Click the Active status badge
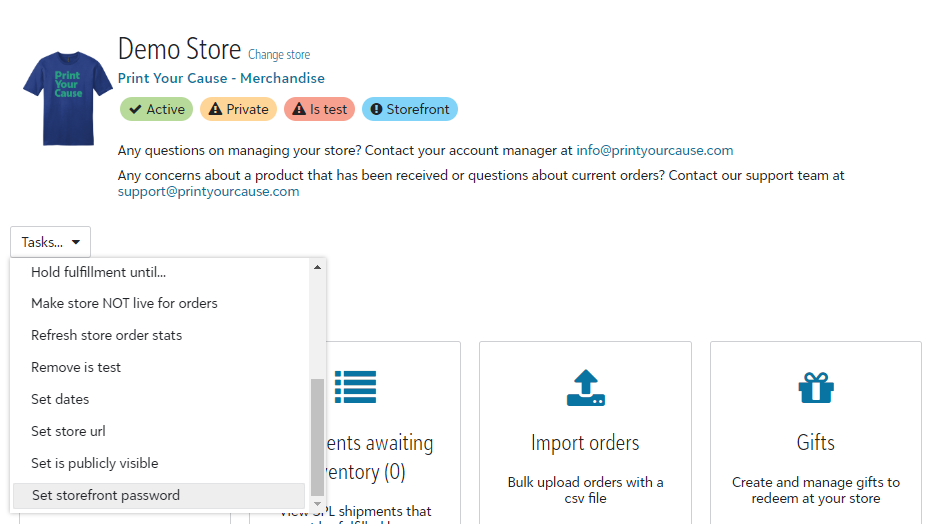 pyautogui.click(x=157, y=109)
